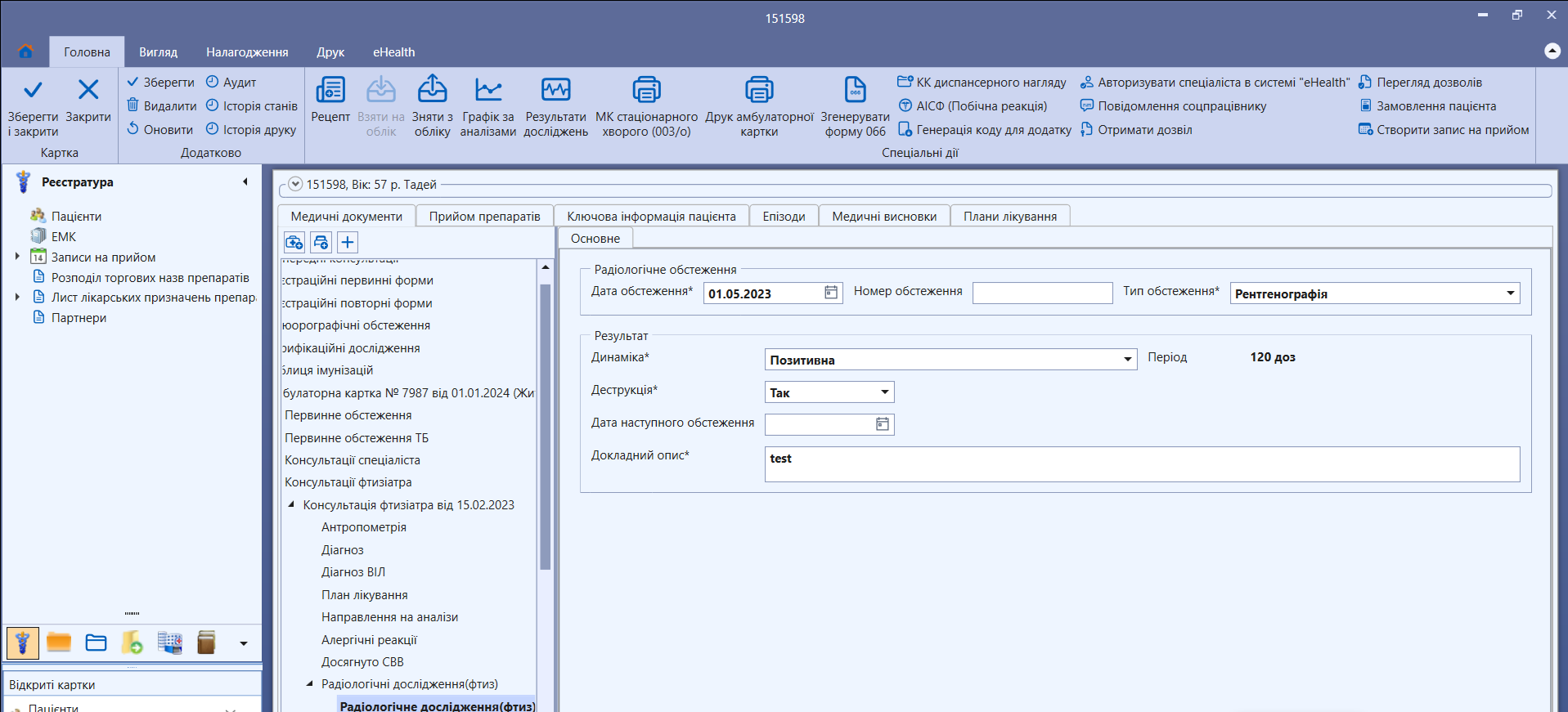Collapse the Реєстратура side panel
Image resolution: width=1568 pixels, height=712 pixels.
click(245, 181)
